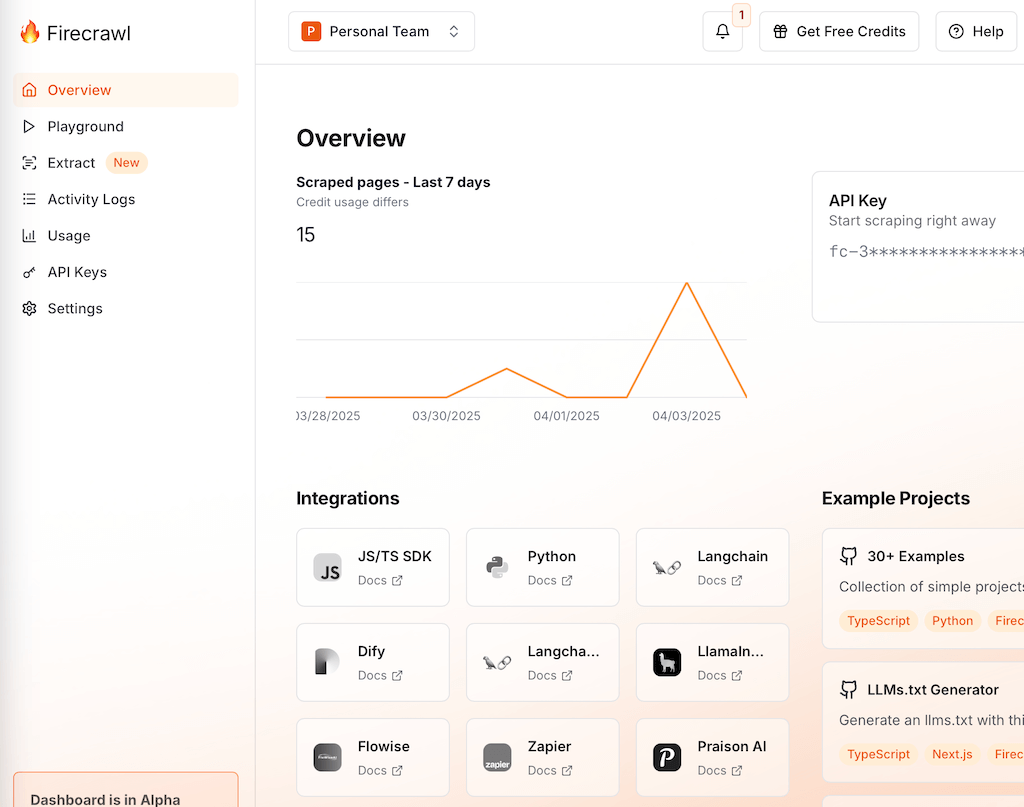Open API Keys from the sidebar
This screenshot has width=1024, height=807.
click(x=77, y=271)
